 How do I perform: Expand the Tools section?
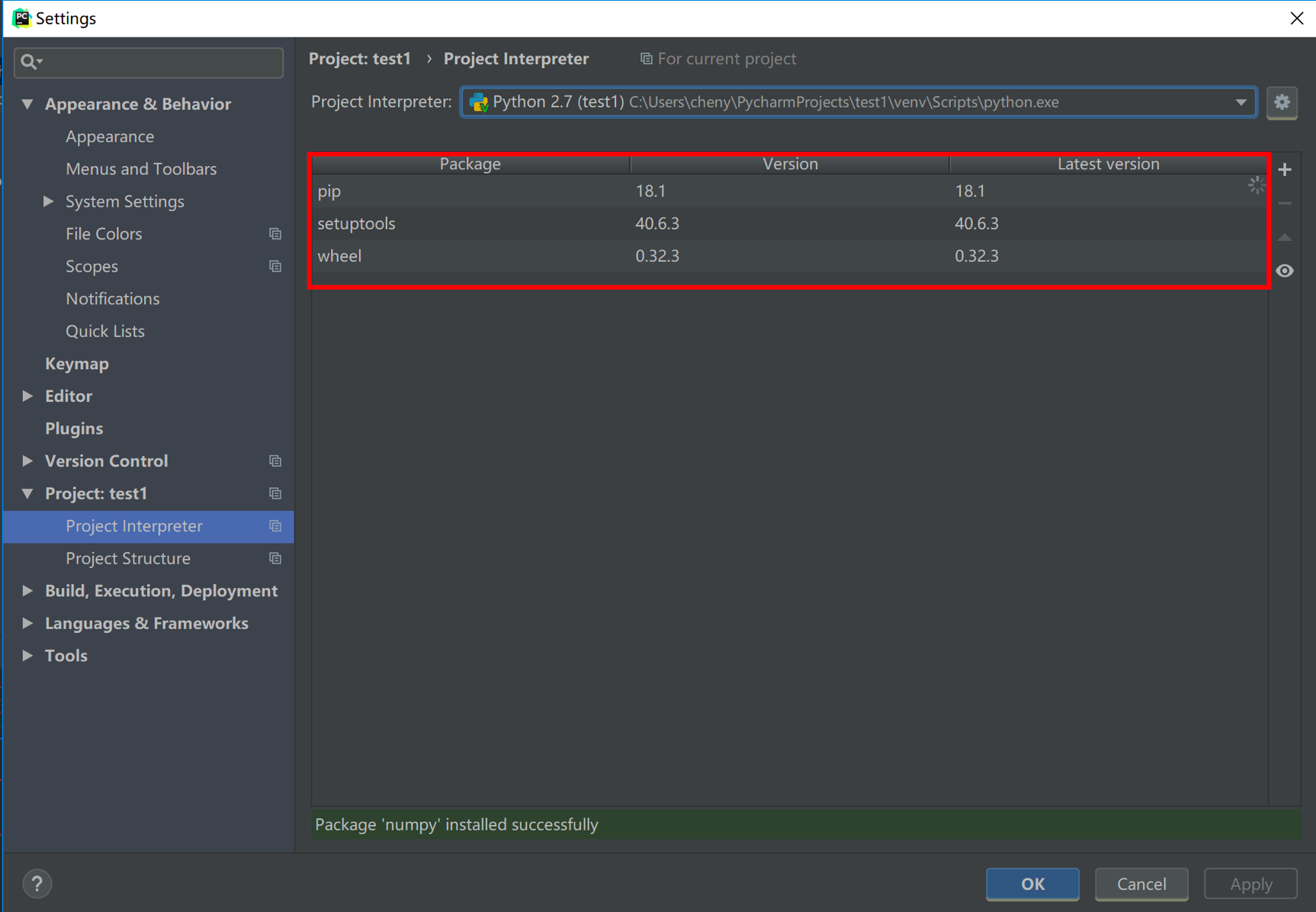pyautogui.click(x=27, y=656)
